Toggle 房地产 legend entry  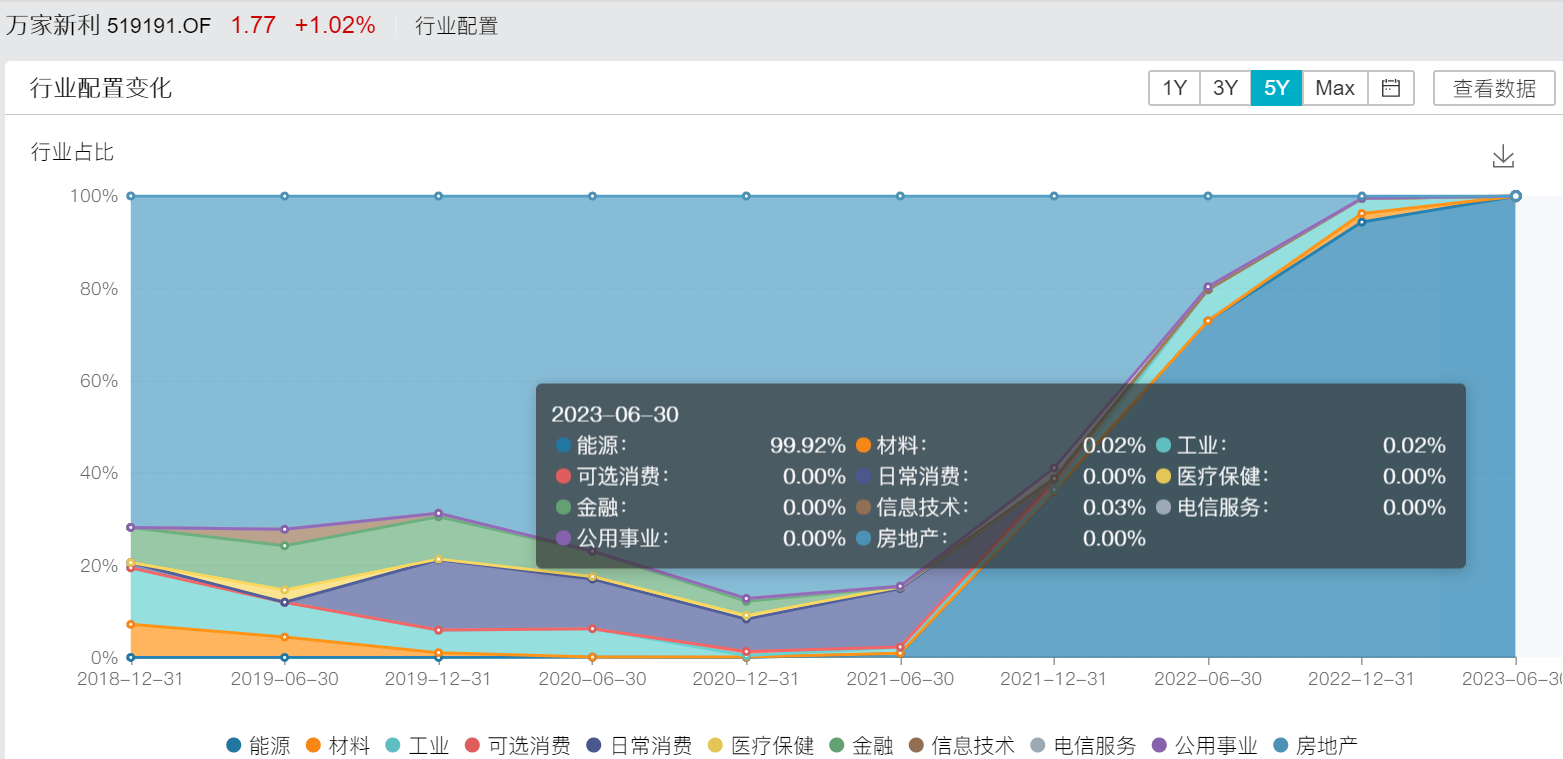tap(1315, 745)
